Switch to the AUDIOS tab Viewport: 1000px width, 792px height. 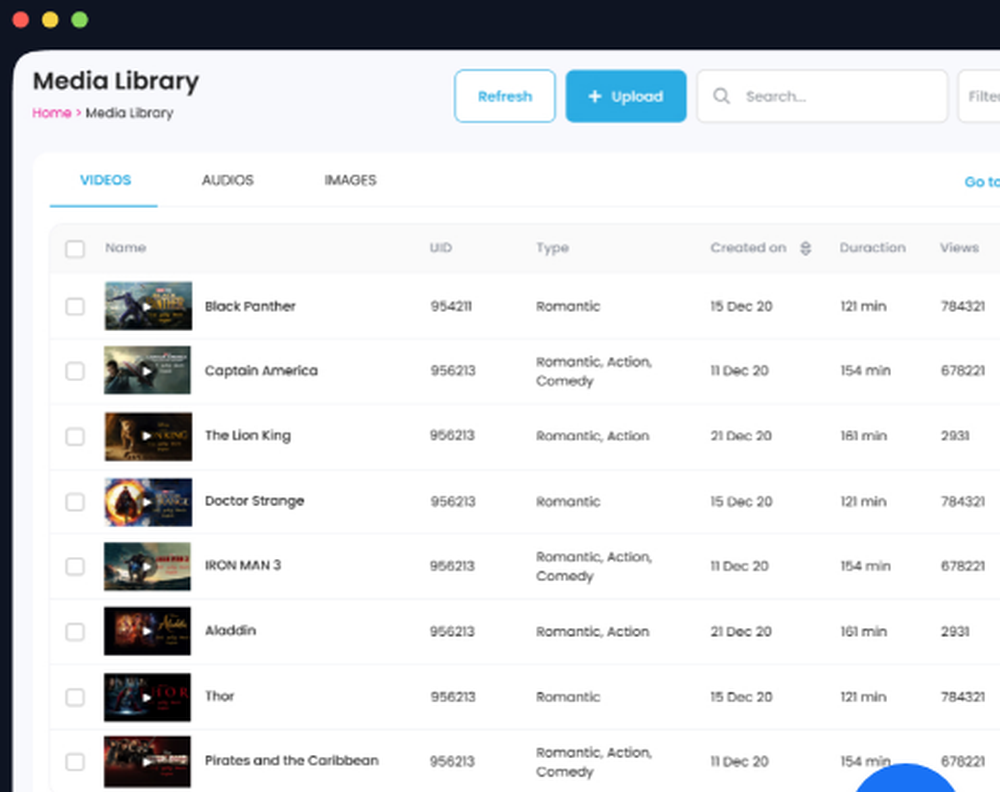(228, 180)
